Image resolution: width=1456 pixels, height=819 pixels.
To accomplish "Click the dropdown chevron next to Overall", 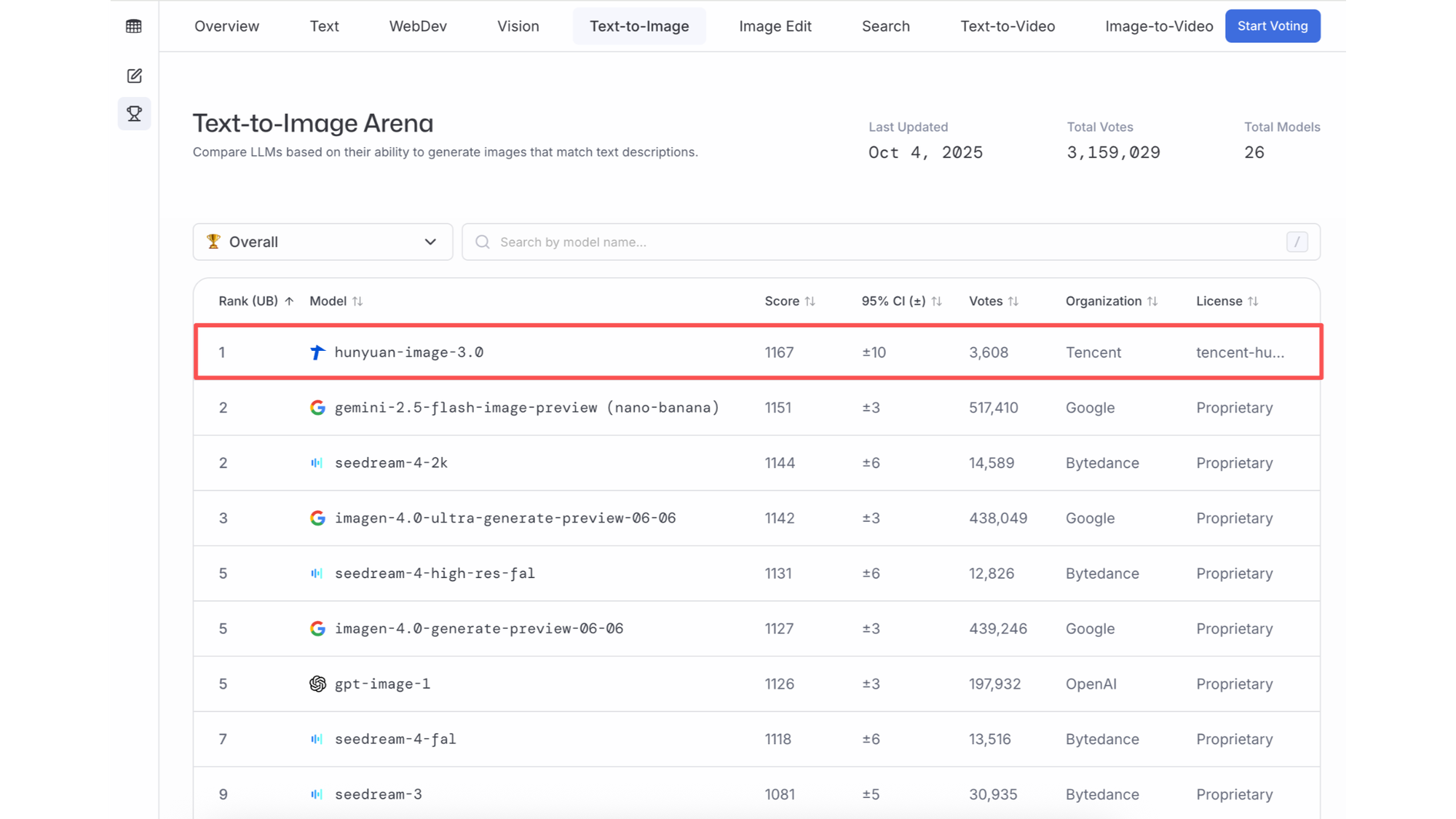I will coord(430,242).
